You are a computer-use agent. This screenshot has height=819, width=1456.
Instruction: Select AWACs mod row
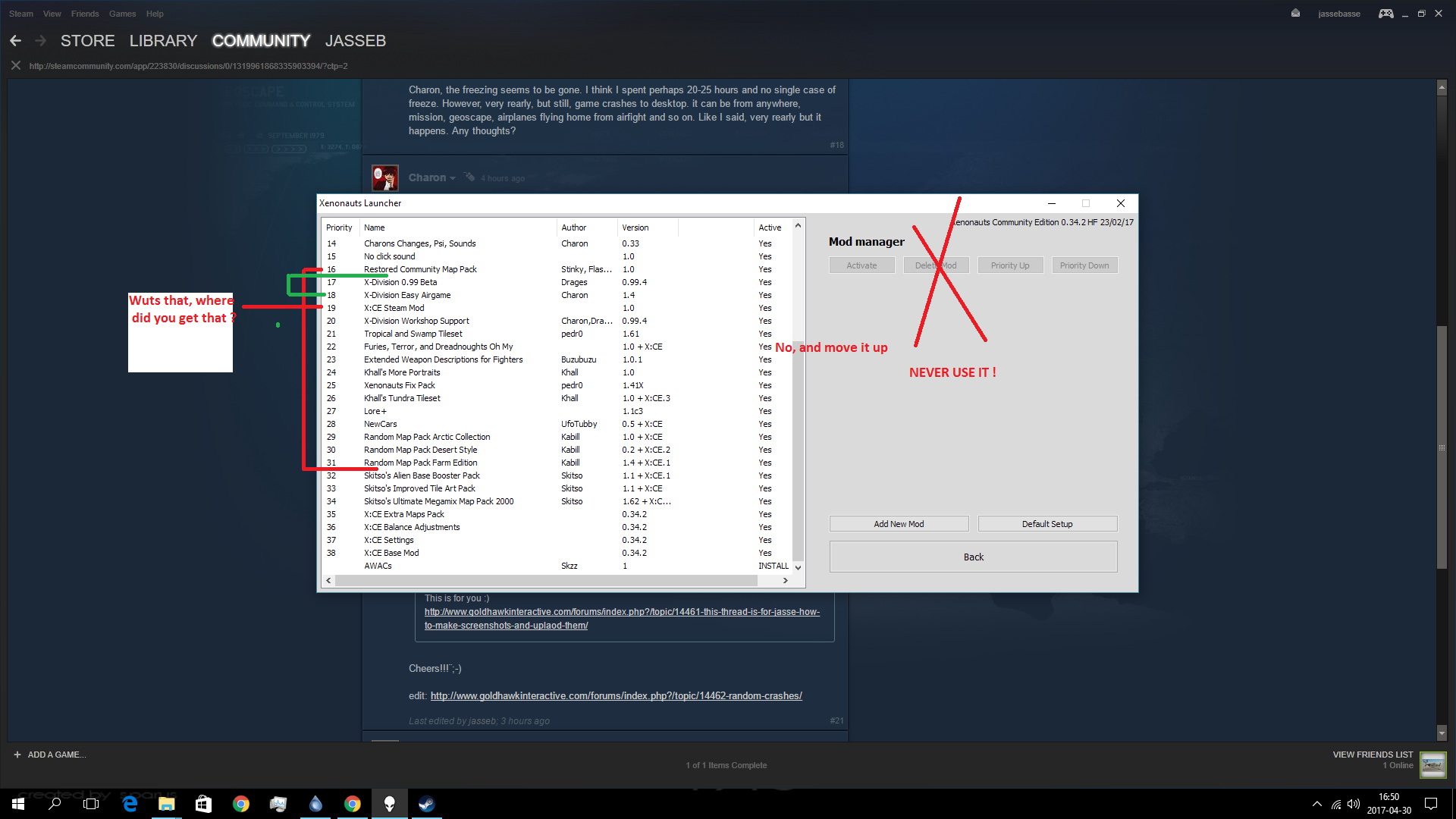coord(557,566)
